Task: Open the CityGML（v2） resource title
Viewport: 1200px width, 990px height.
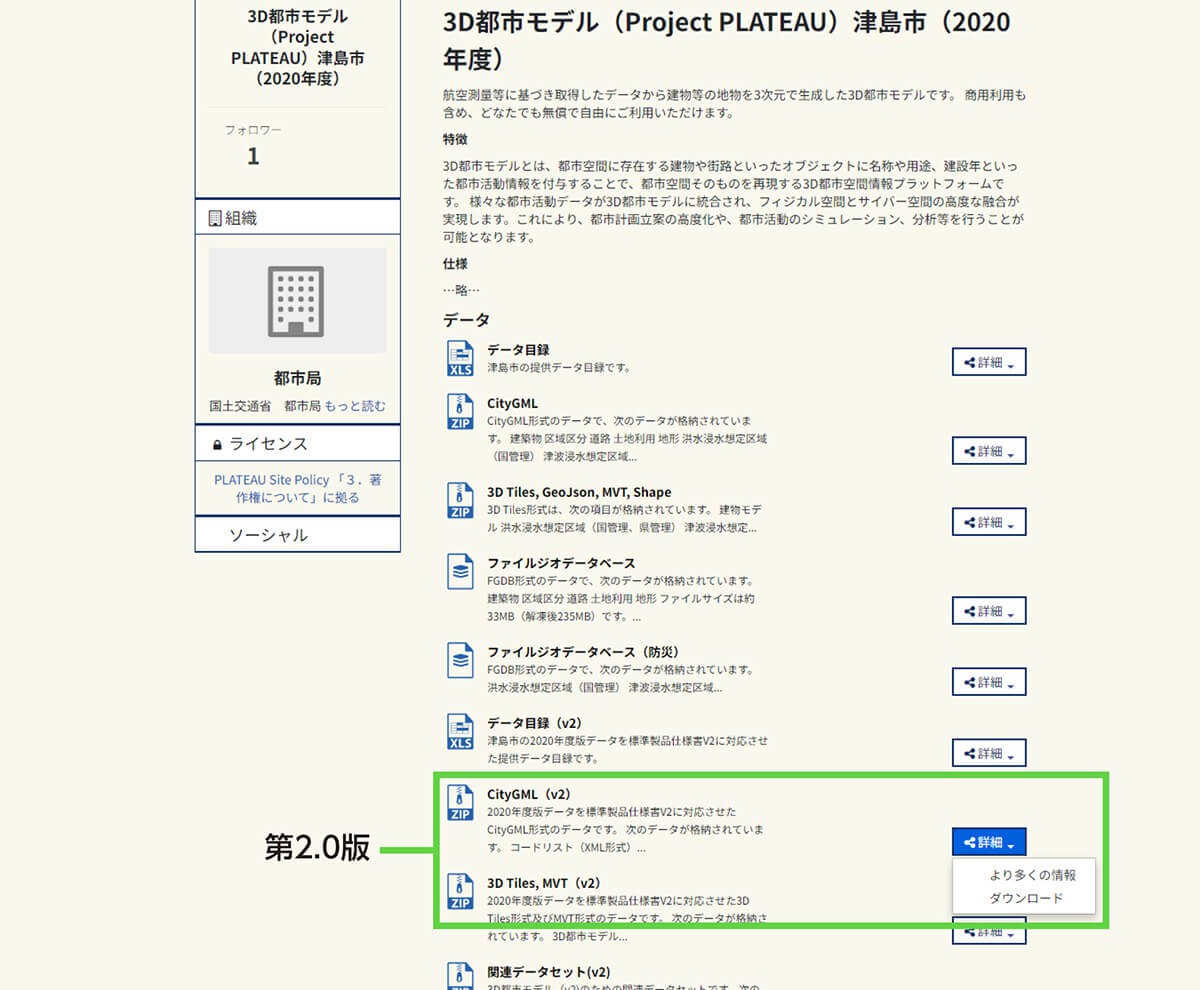Action: point(529,794)
